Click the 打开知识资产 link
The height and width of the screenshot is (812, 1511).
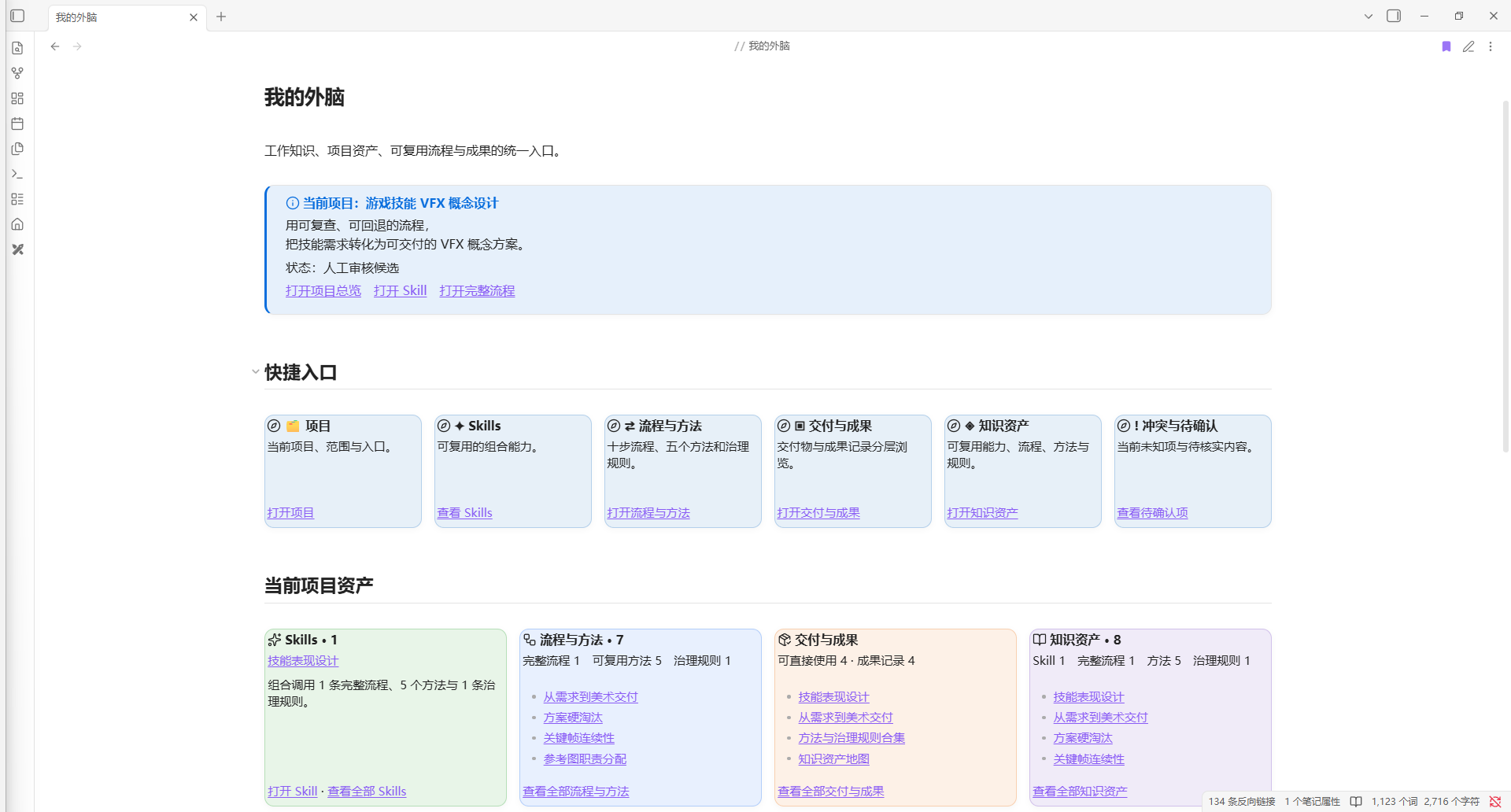click(982, 513)
